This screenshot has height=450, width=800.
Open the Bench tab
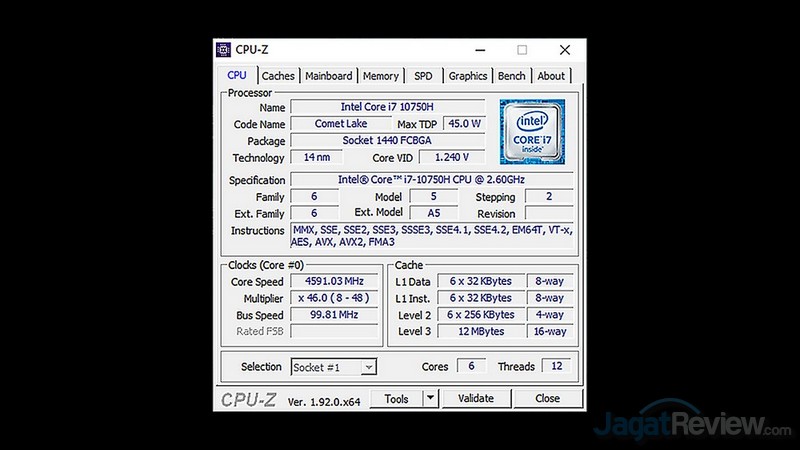click(x=511, y=76)
